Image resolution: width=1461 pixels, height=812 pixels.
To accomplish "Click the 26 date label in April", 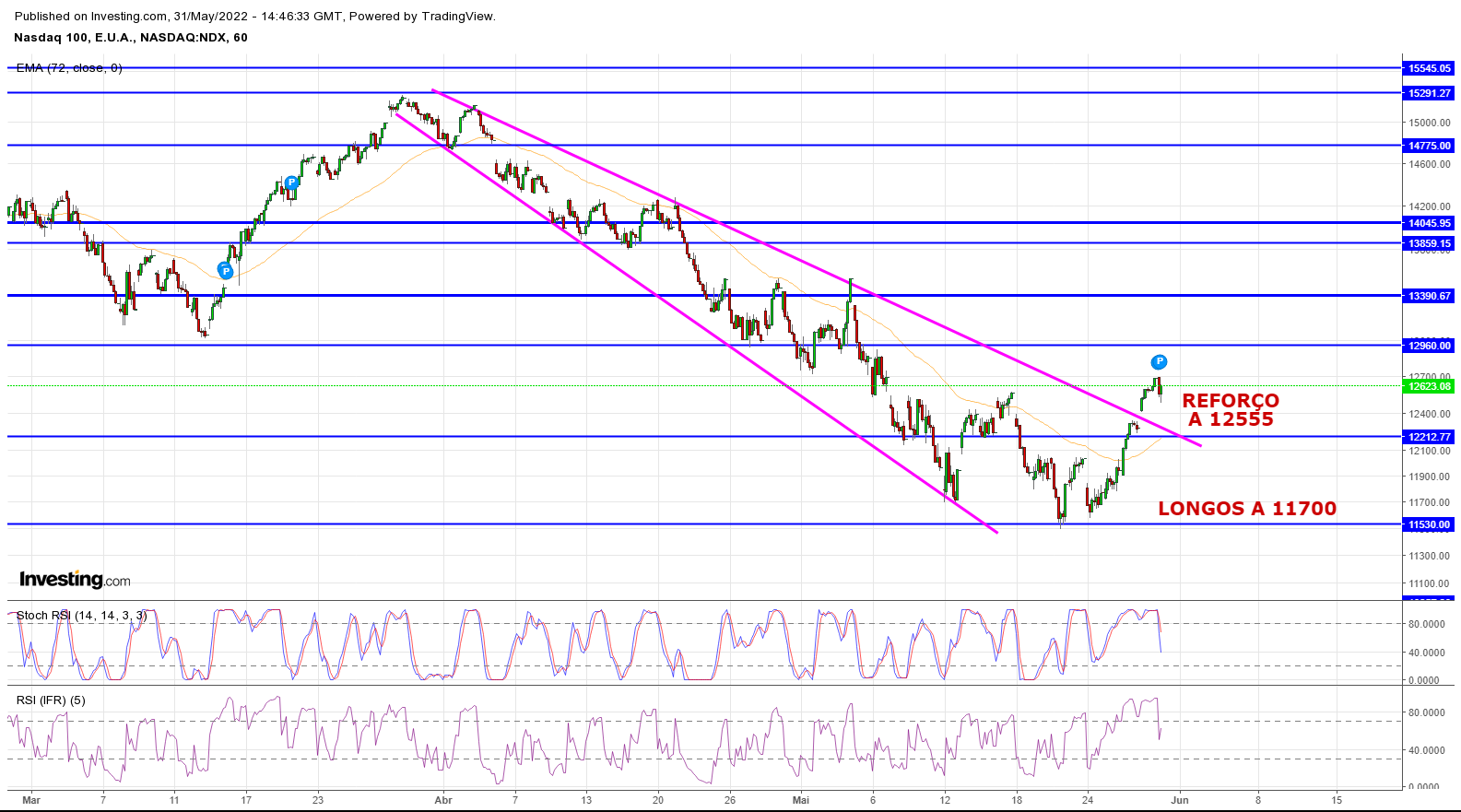I will point(730,800).
